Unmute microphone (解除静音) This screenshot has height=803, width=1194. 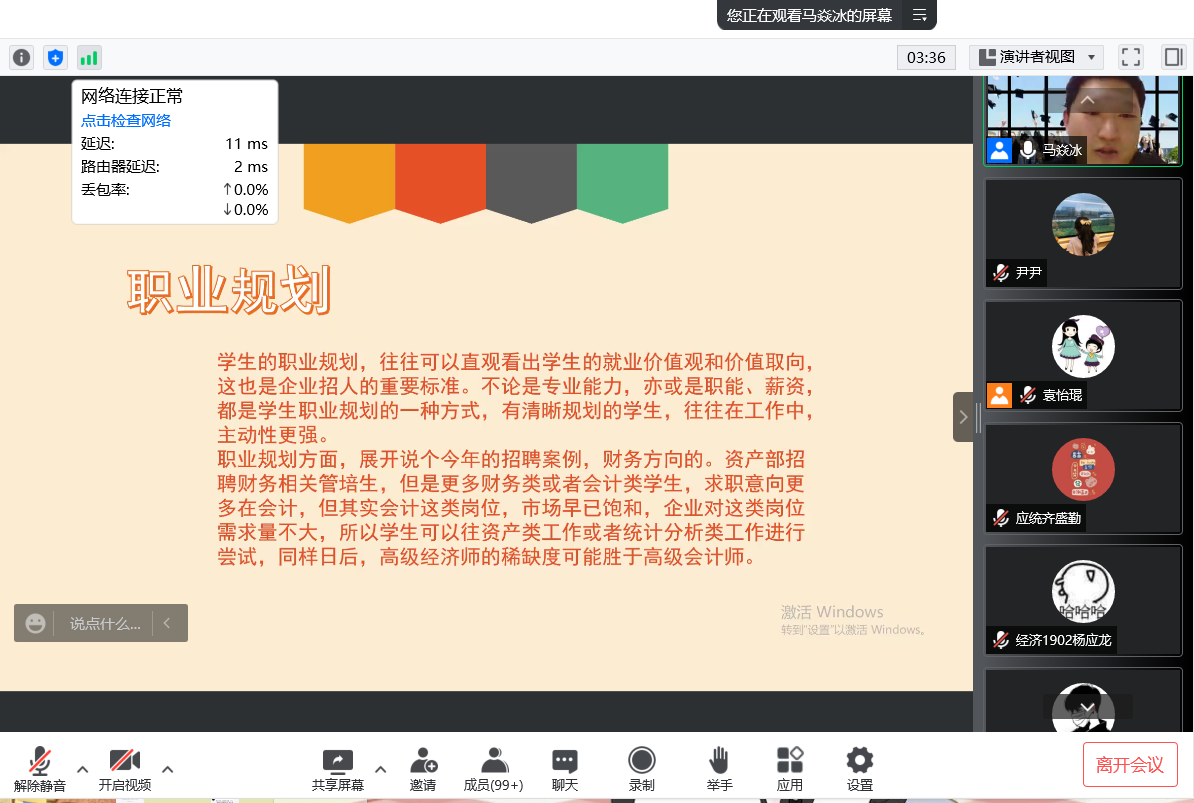tap(40, 769)
